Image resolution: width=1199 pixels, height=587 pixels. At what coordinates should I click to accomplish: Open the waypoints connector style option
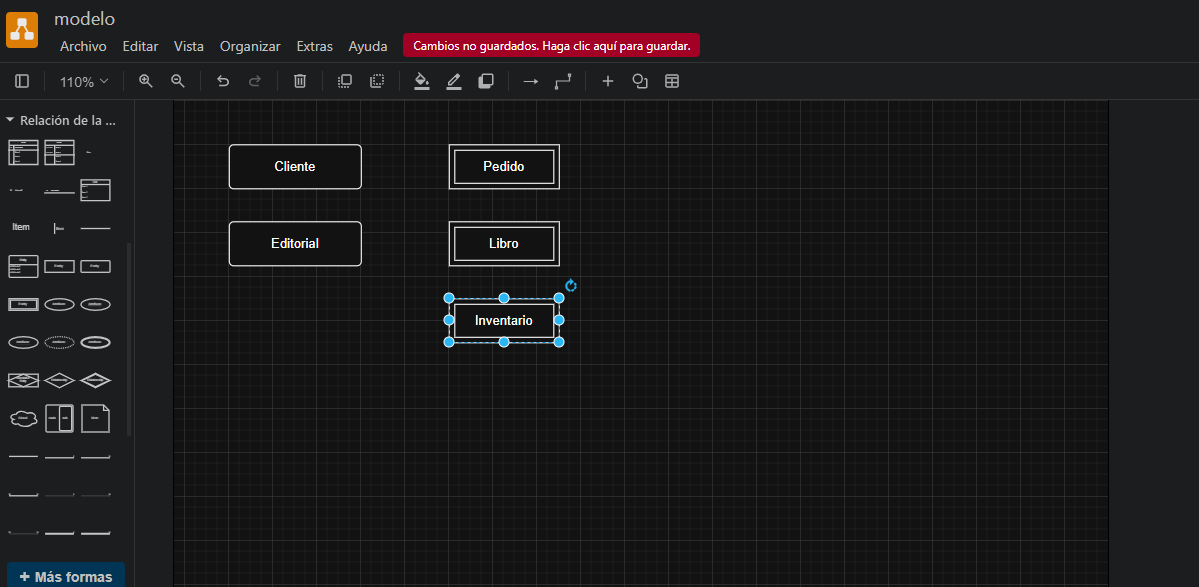(x=563, y=81)
